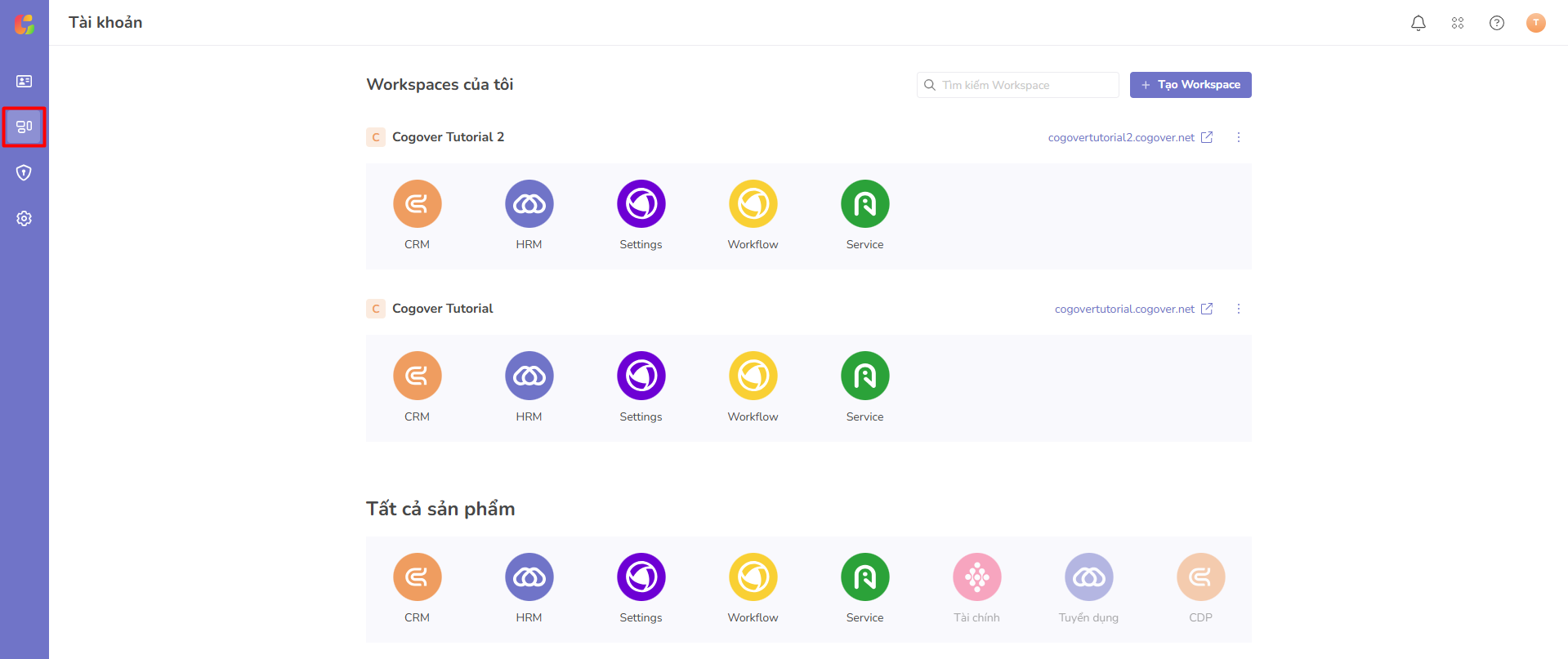Select the Workspaces sidebar icon
Viewport: 1568px width, 659px height.
point(25,127)
